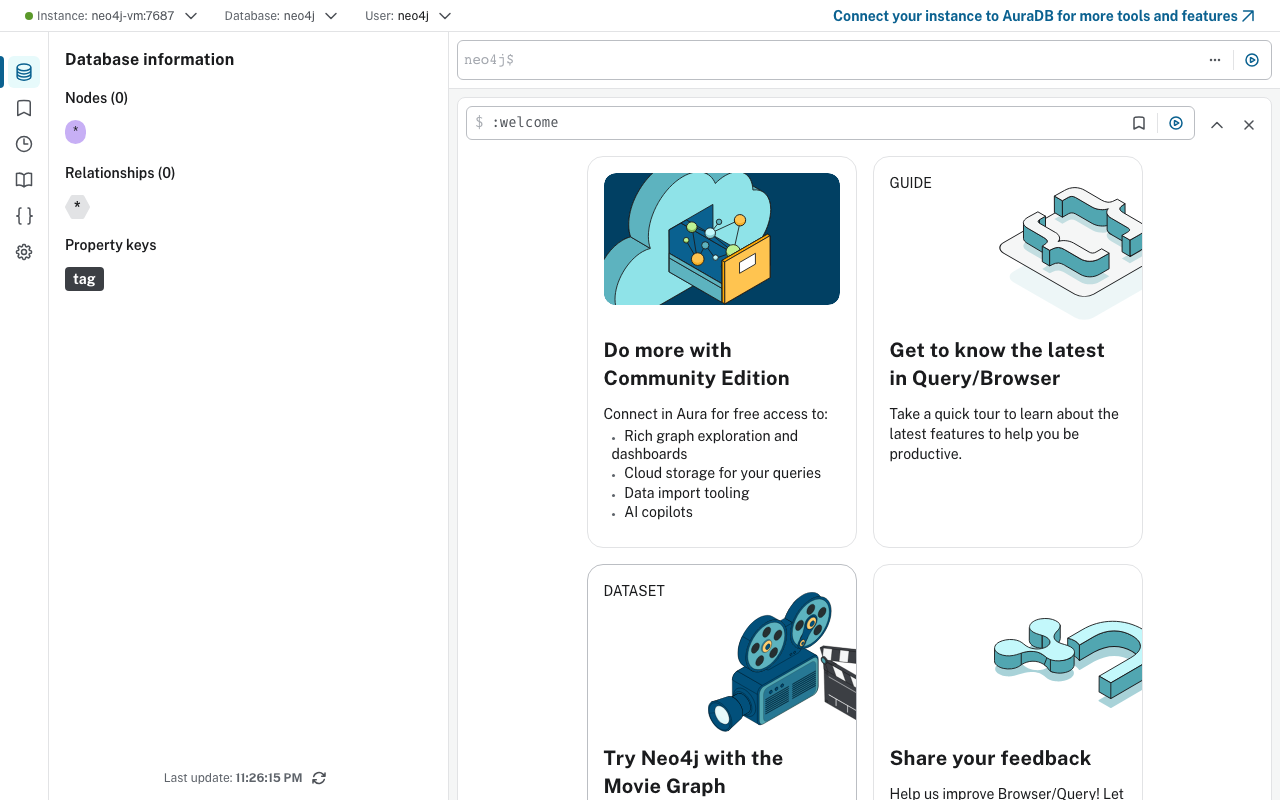
Task: Focus the main neo4j$ query input field
Action: click(x=828, y=60)
